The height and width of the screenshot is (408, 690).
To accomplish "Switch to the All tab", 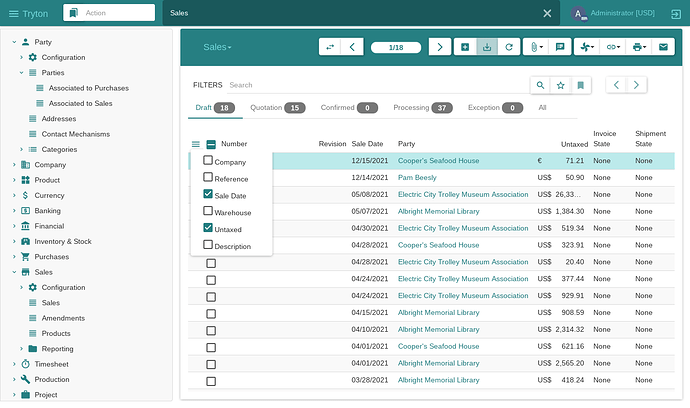I will (x=542, y=108).
